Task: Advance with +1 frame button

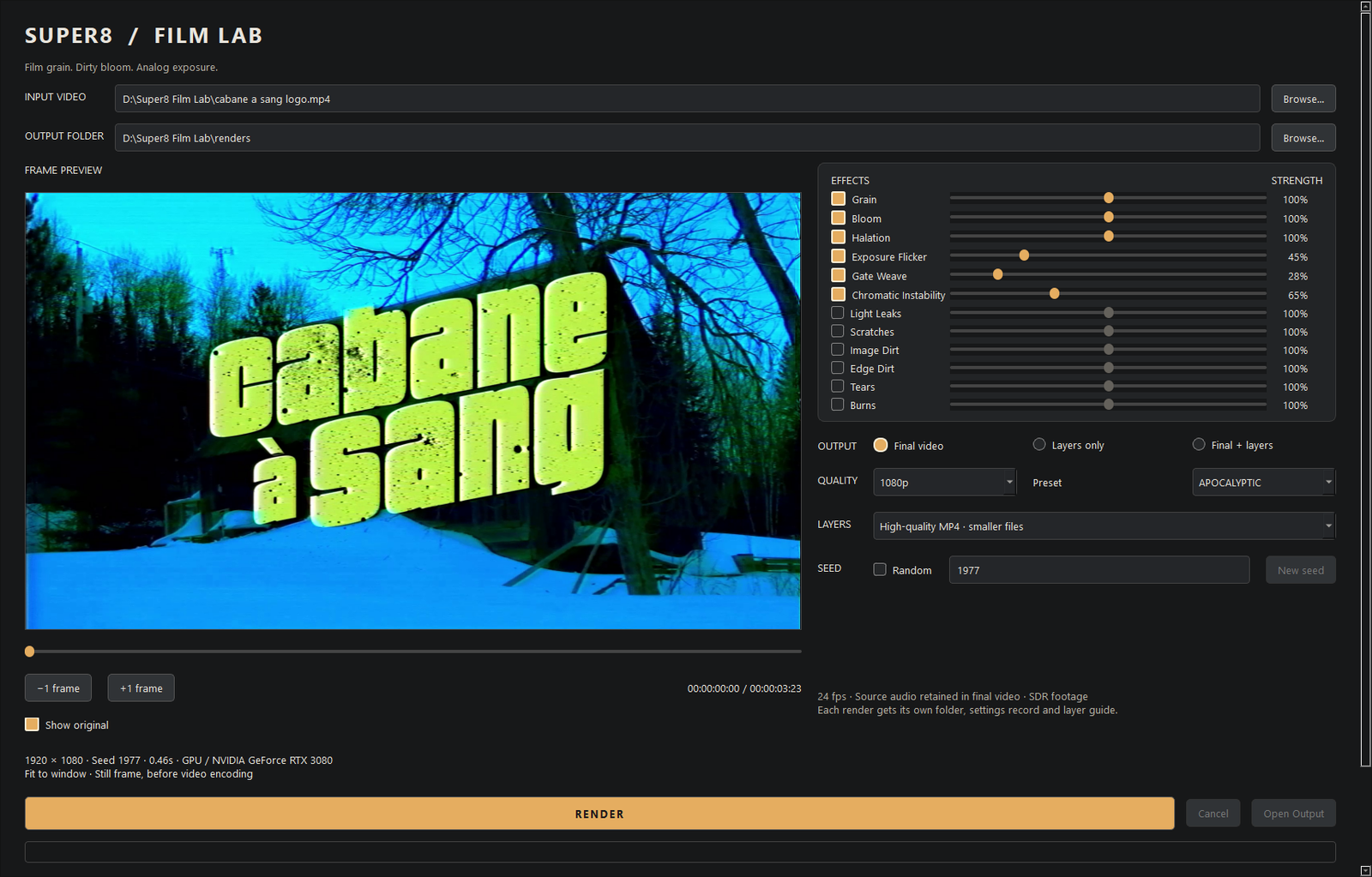Action: point(141,688)
